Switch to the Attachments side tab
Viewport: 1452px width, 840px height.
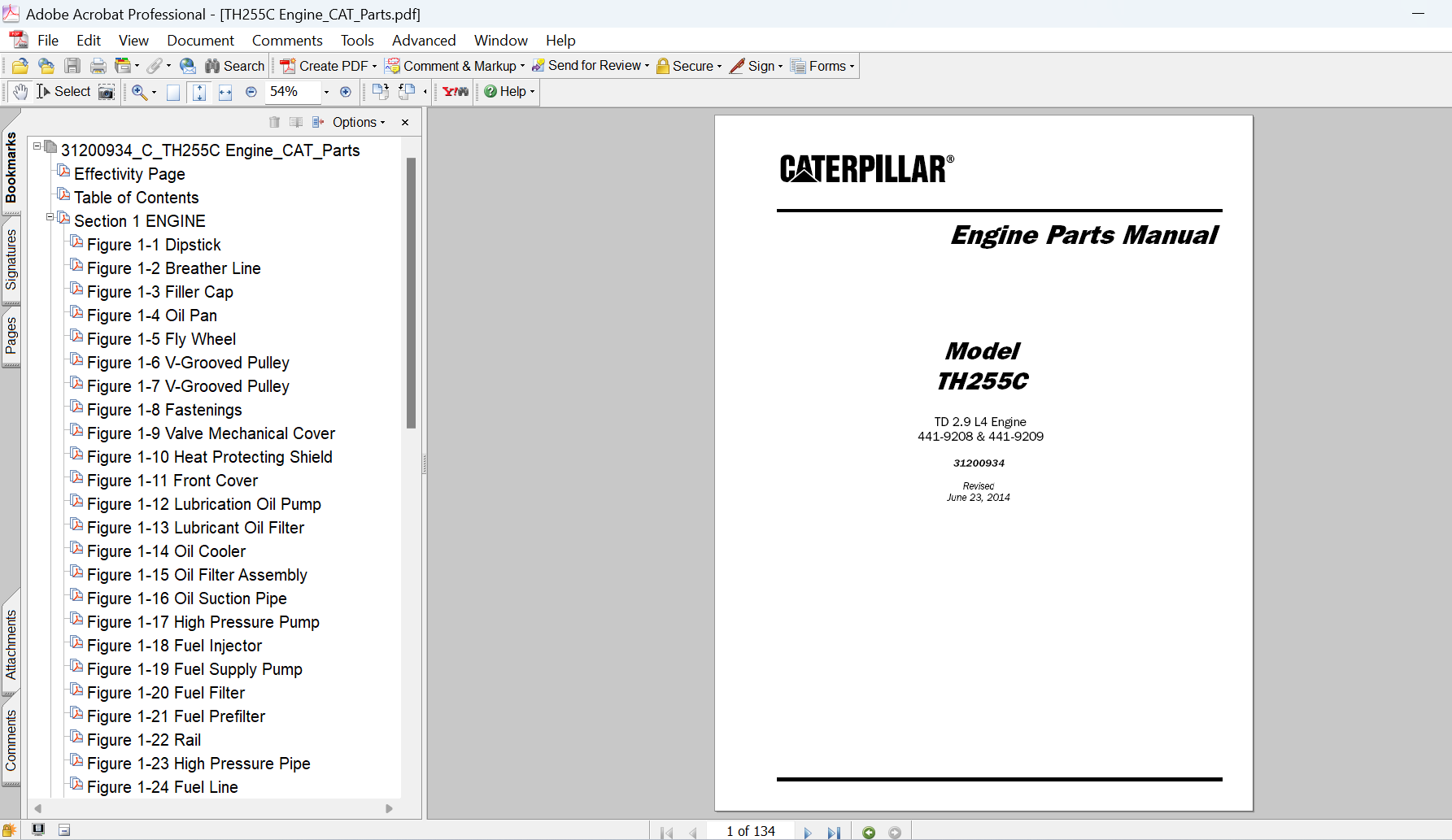11,645
